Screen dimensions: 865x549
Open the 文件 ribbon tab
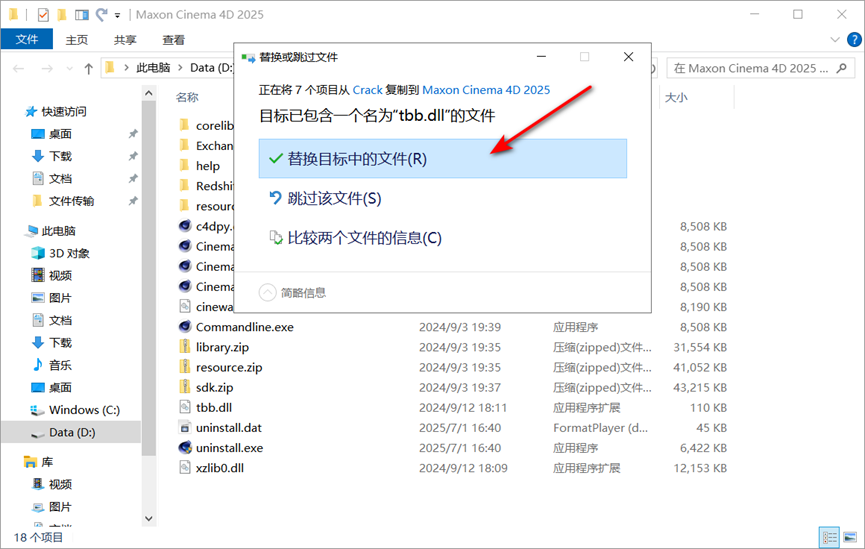point(26,39)
